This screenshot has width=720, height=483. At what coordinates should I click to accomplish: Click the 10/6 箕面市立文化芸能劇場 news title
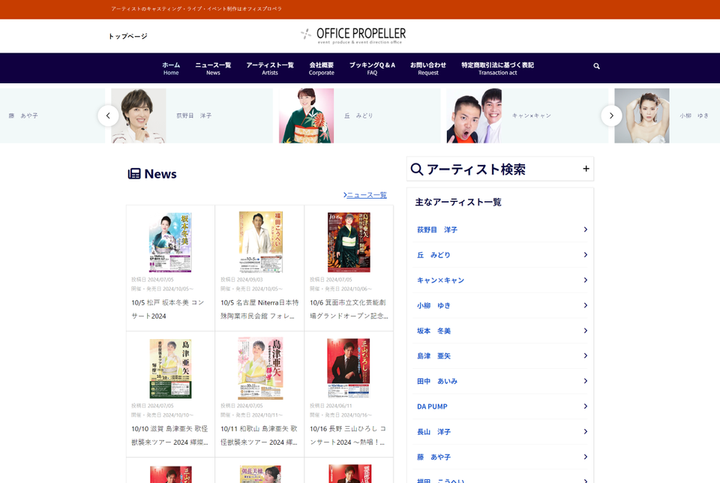(349, 309)
